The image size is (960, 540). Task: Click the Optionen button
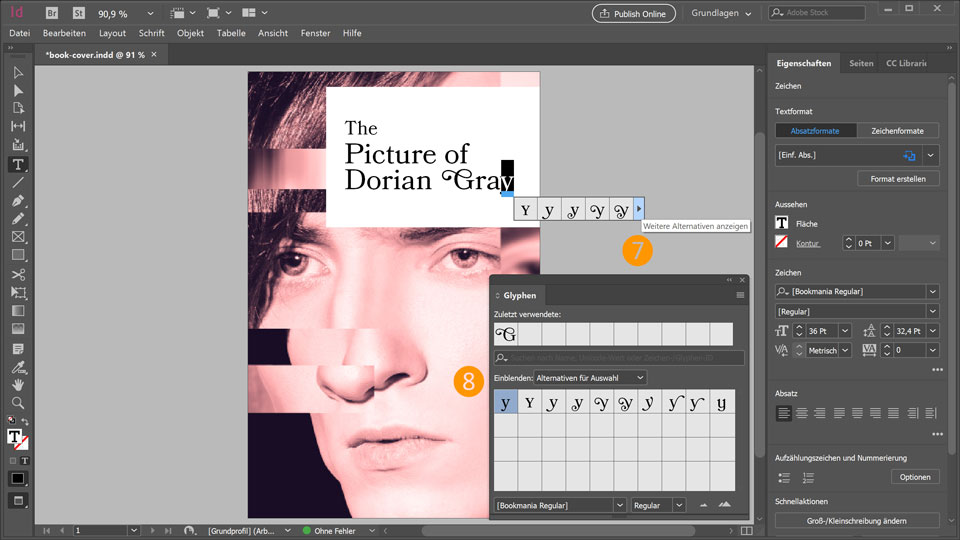[x=915, y=477]
